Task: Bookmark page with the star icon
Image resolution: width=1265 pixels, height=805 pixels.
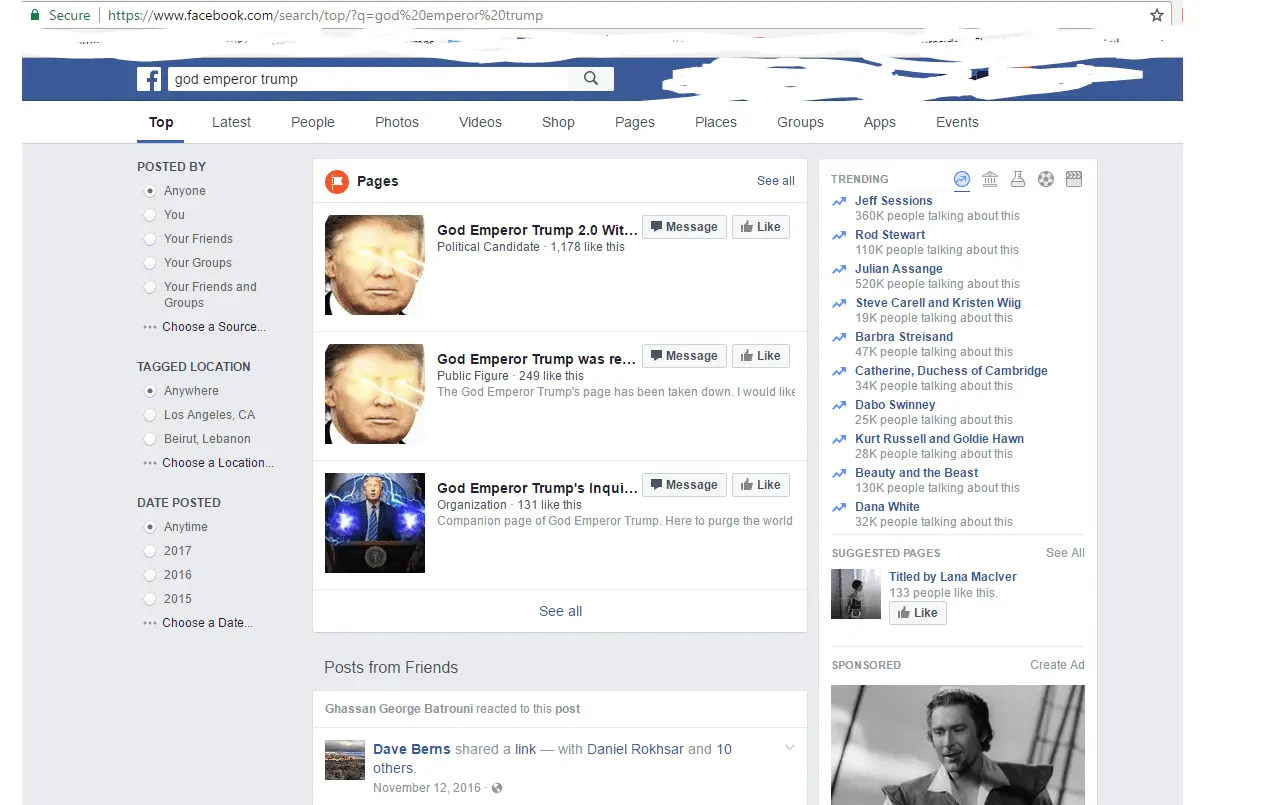Action: (1157, 15)
